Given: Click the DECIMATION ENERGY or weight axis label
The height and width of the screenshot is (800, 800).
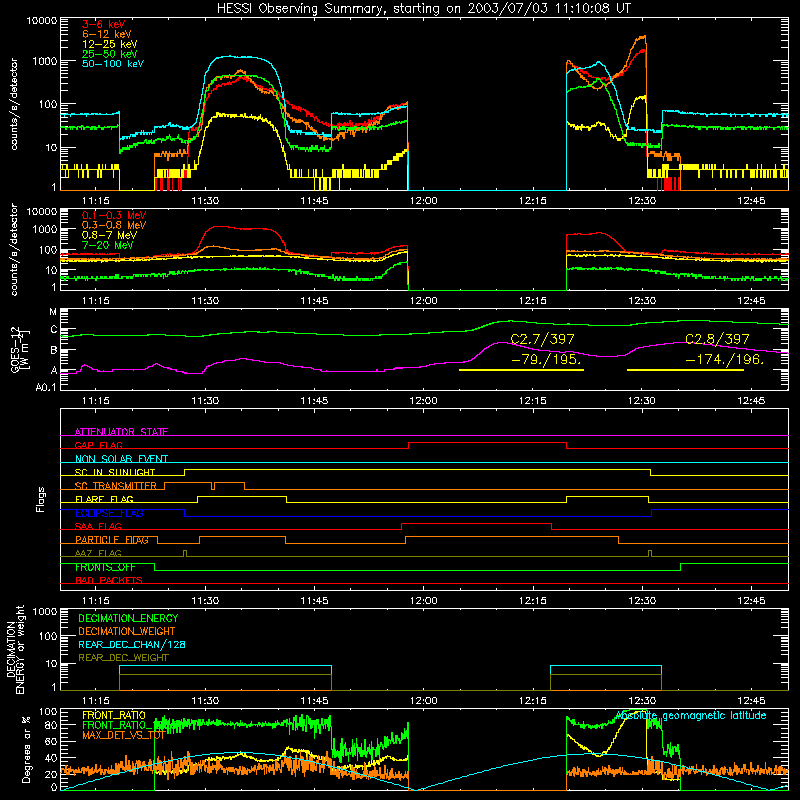Looking at the screenshot, I should click(15, 649).
